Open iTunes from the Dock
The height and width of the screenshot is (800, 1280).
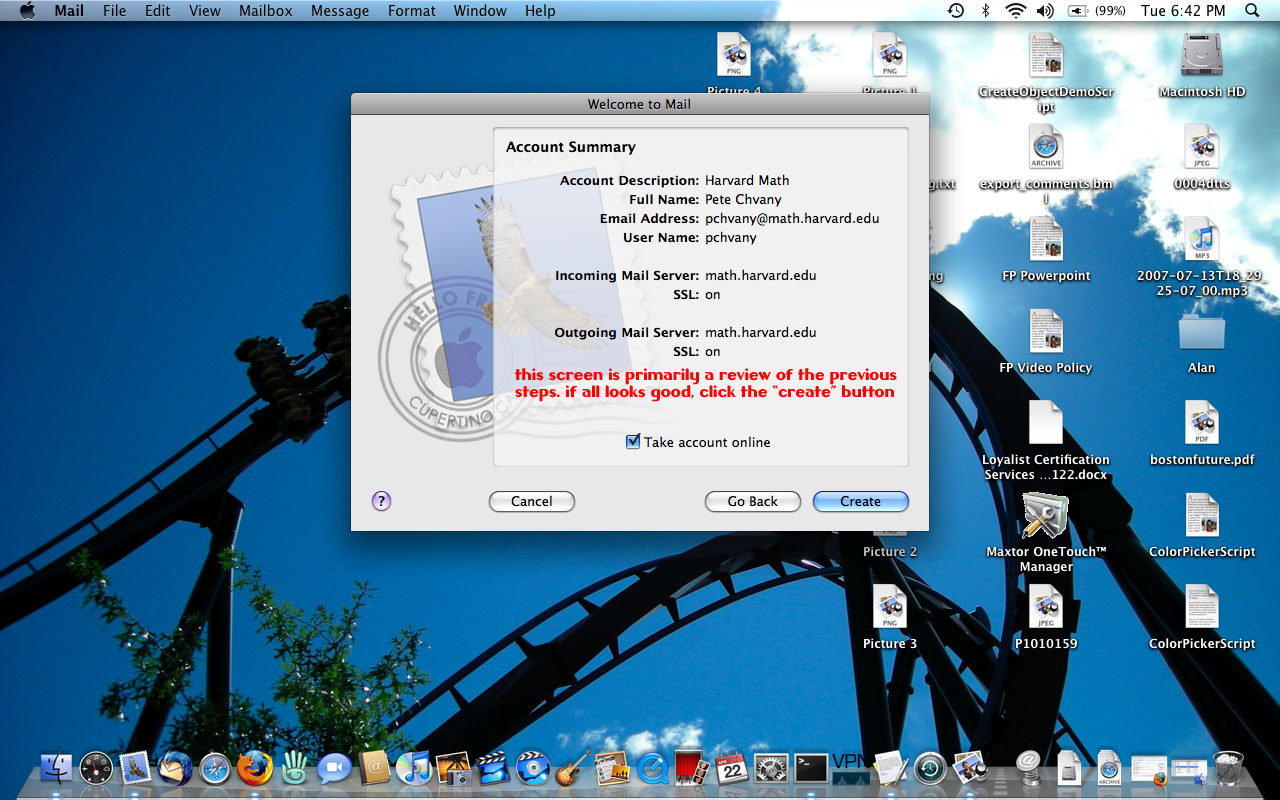pyautogui.click(x=413, y=768)
